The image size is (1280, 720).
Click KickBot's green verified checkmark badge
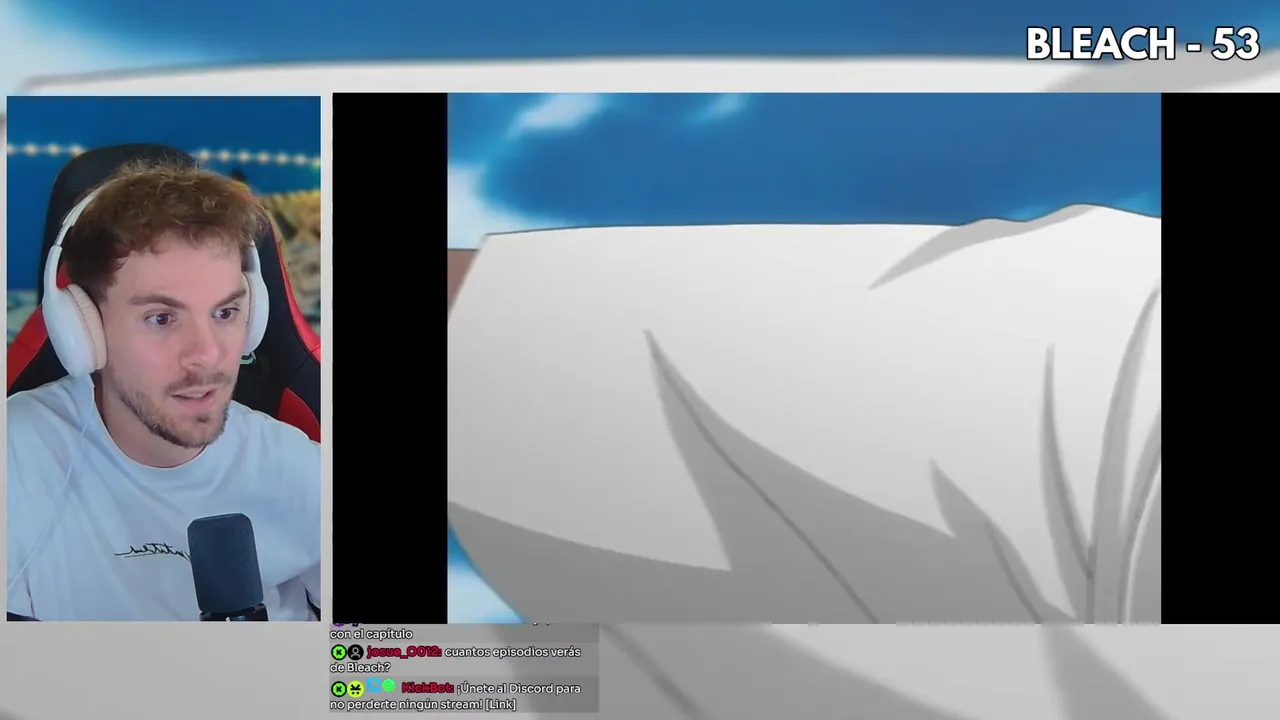(388, 687)
